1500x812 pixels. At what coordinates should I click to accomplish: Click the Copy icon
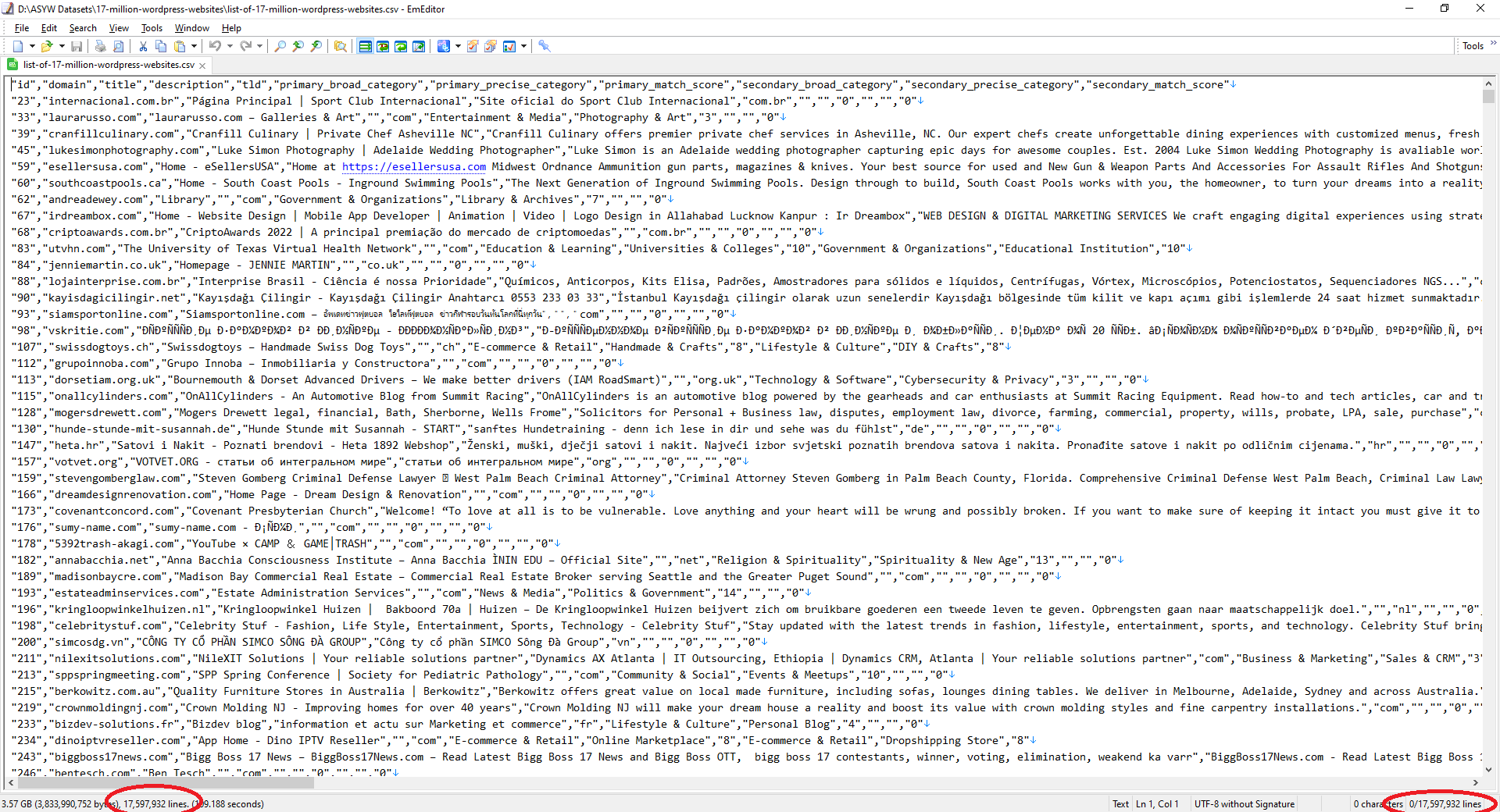pos(160,46)
